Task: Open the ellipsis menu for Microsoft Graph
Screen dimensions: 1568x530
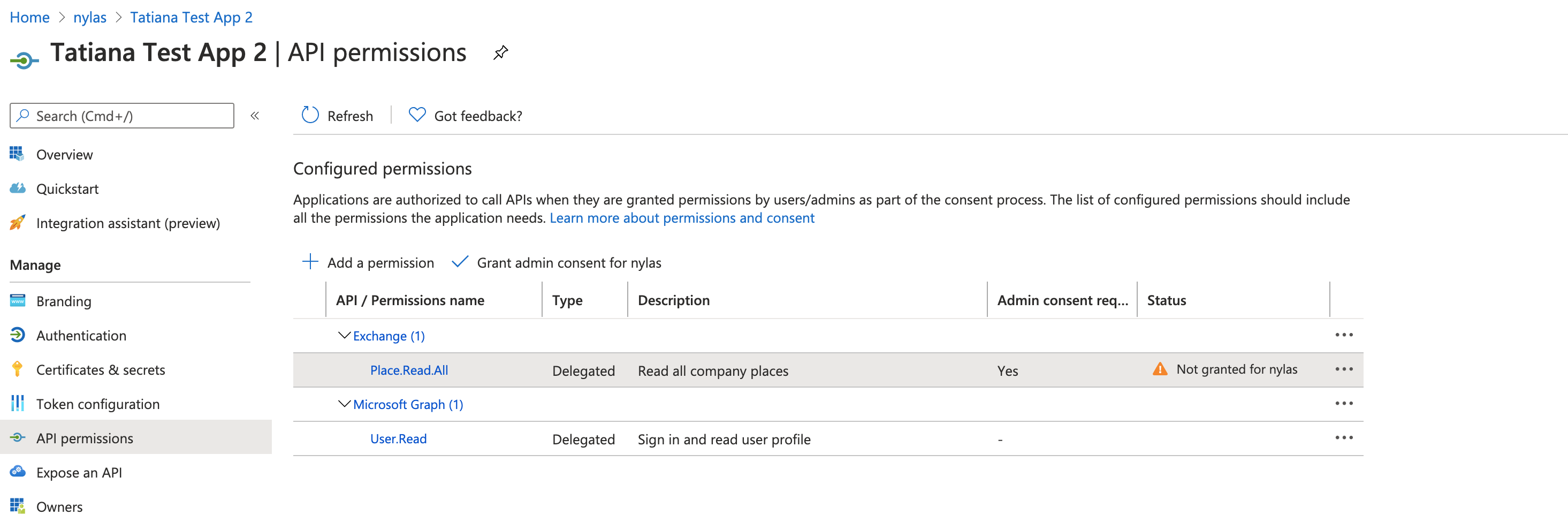Action: tap(1345, 403)
